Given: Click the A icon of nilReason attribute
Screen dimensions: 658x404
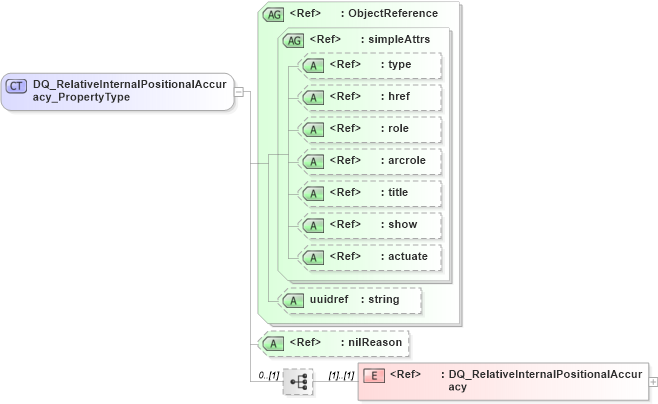Looking at the screenshot, I should 273,344.
